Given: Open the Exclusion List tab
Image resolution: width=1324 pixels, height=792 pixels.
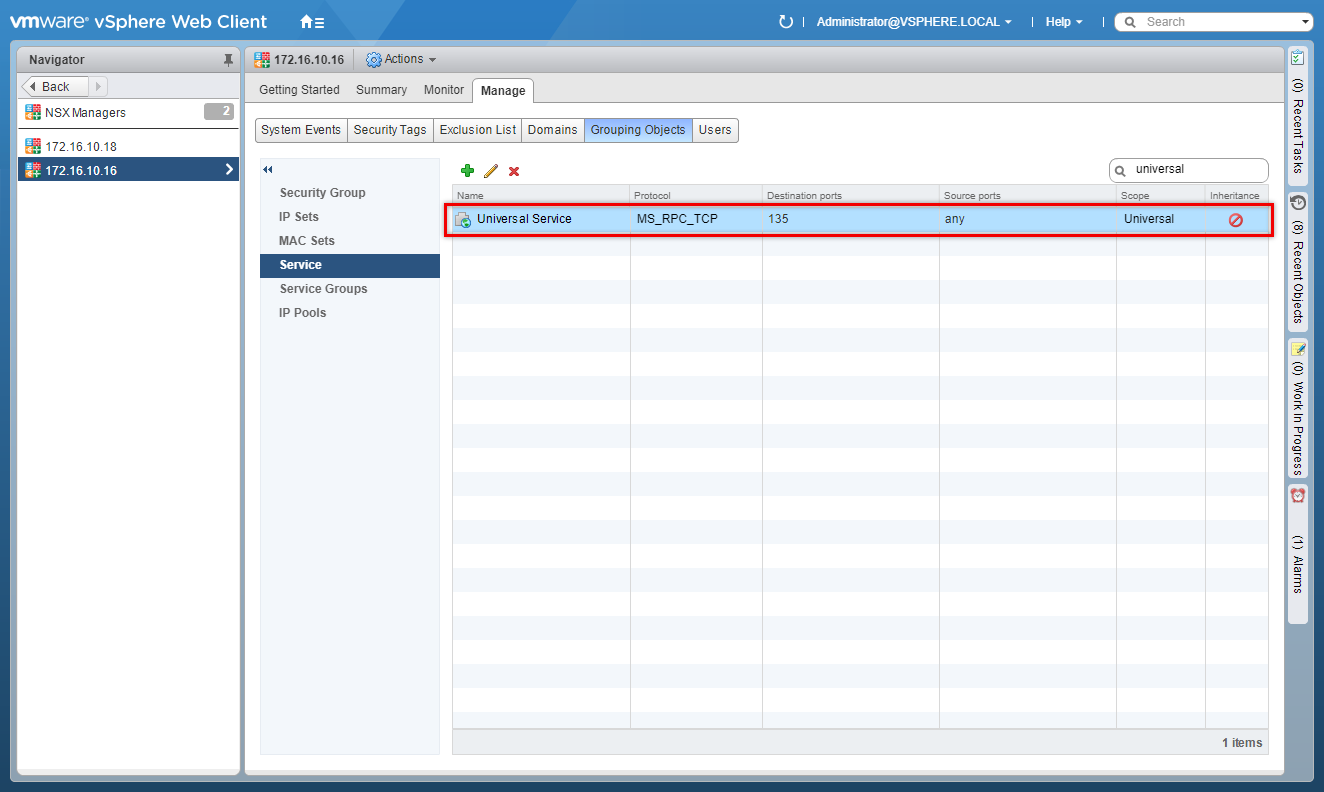Looking at the screenshot, I should tap(478, 130).
